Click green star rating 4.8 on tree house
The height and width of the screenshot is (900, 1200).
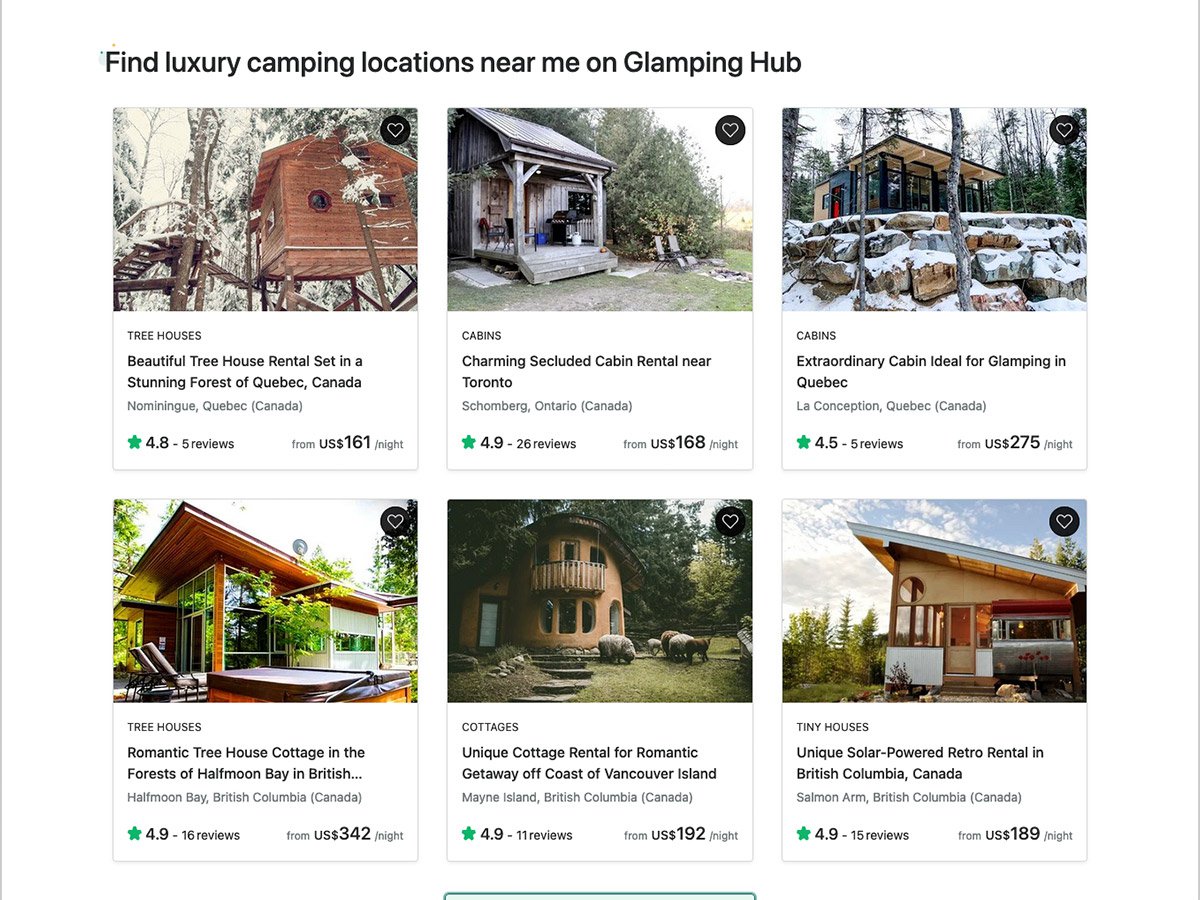click(135, 442)
